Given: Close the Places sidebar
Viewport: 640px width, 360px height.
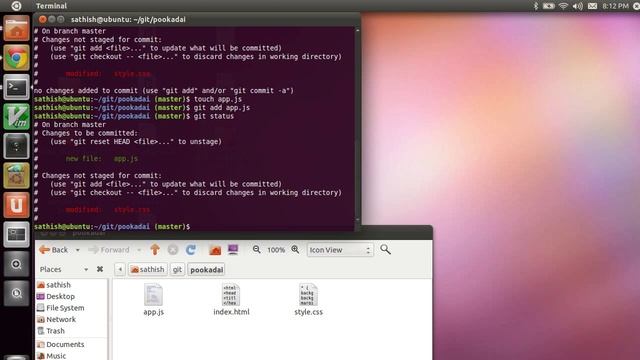Looking at the screenshot, I should tap(100, 269).
